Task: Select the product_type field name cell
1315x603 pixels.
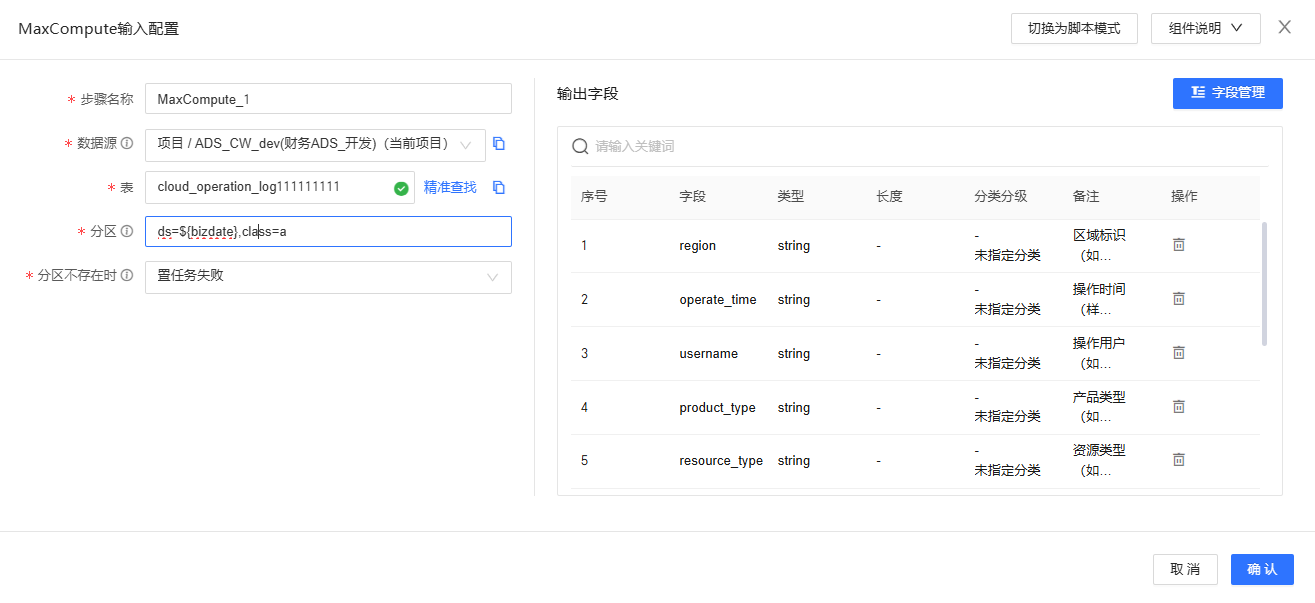Action: 718,408
